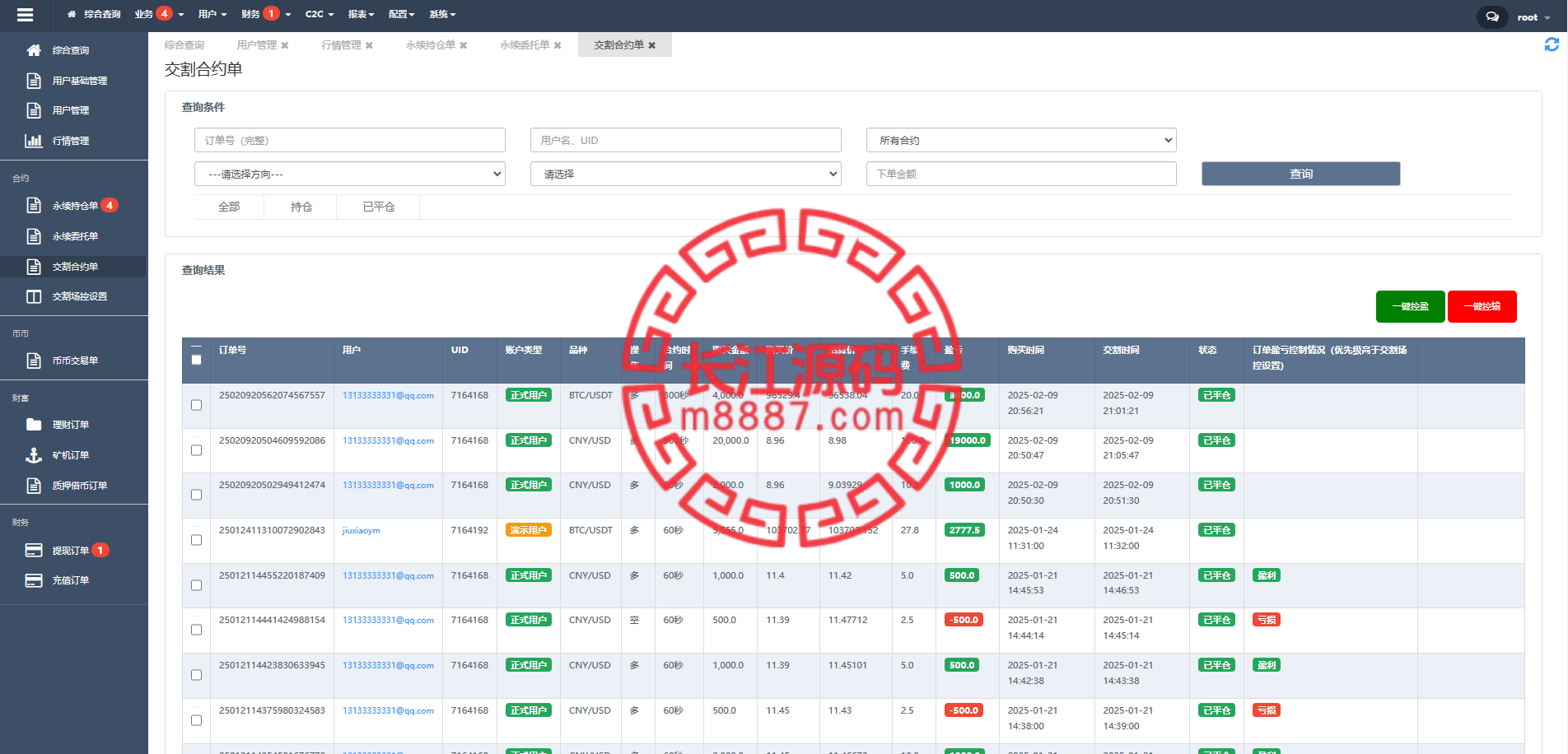1568x754 pixels.
Task: Click the folder icon for 理财订单
Action: click(x=34, y=425)
